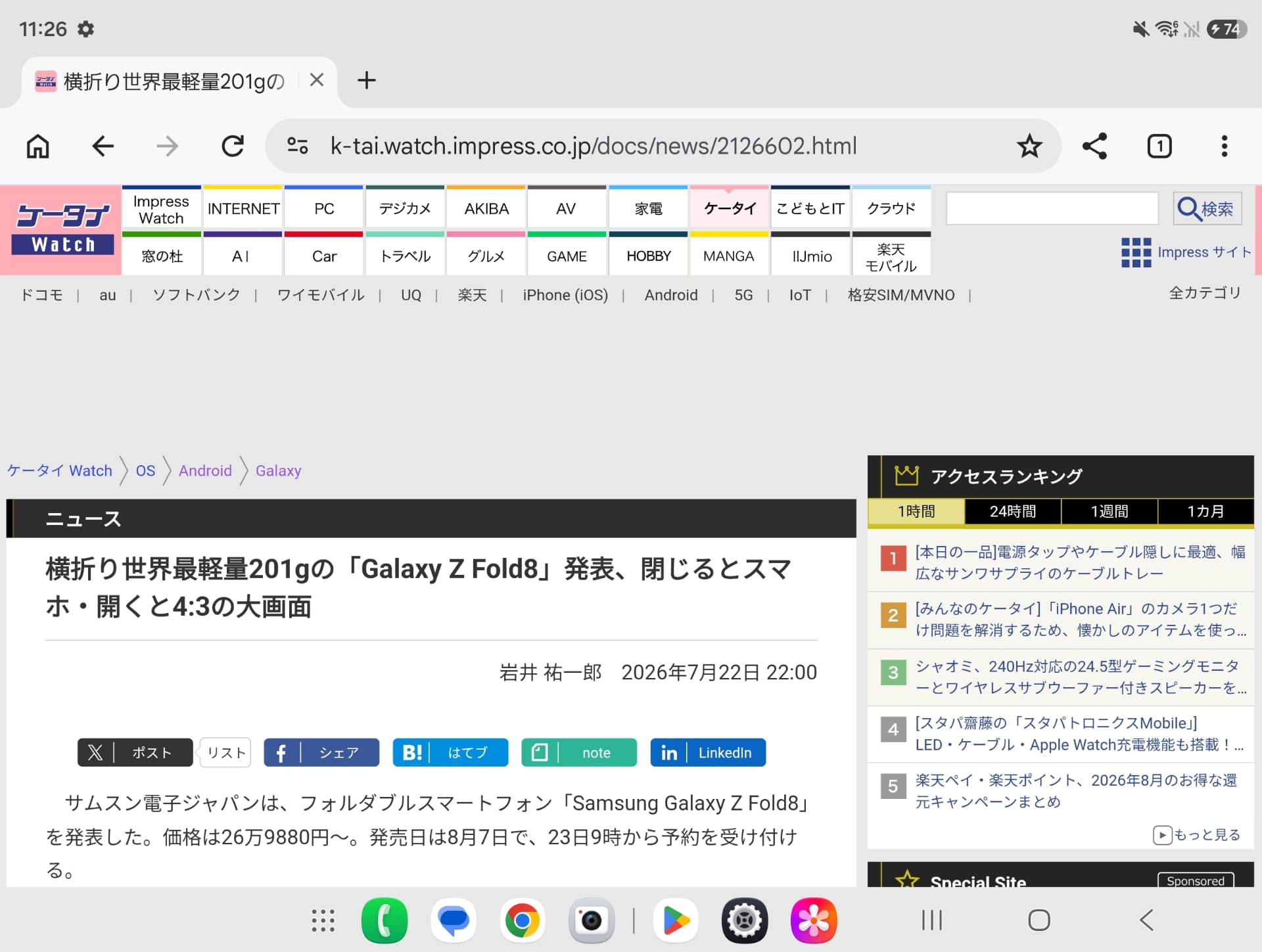Open the INTERNET Watch nav item
Image resolution: width=1262 pixels, height=952 pixels.
243,208
